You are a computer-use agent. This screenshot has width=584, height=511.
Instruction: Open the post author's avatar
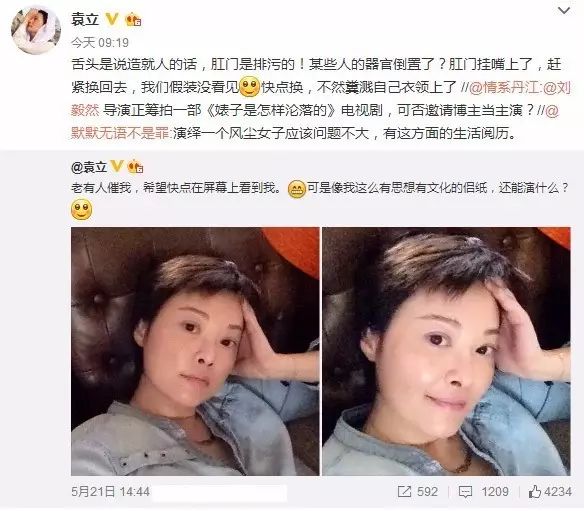pyautogui.click(x=35, y=30)
